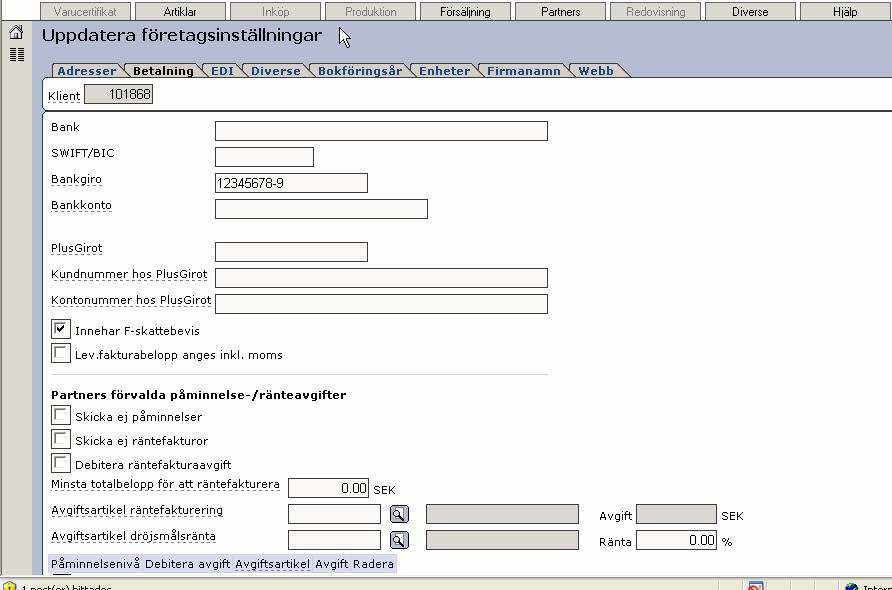The width and height of the screenshot is (892, 590).
Task: Click the Kontonummer hos PlusGirot label
Action: point(131,300)
